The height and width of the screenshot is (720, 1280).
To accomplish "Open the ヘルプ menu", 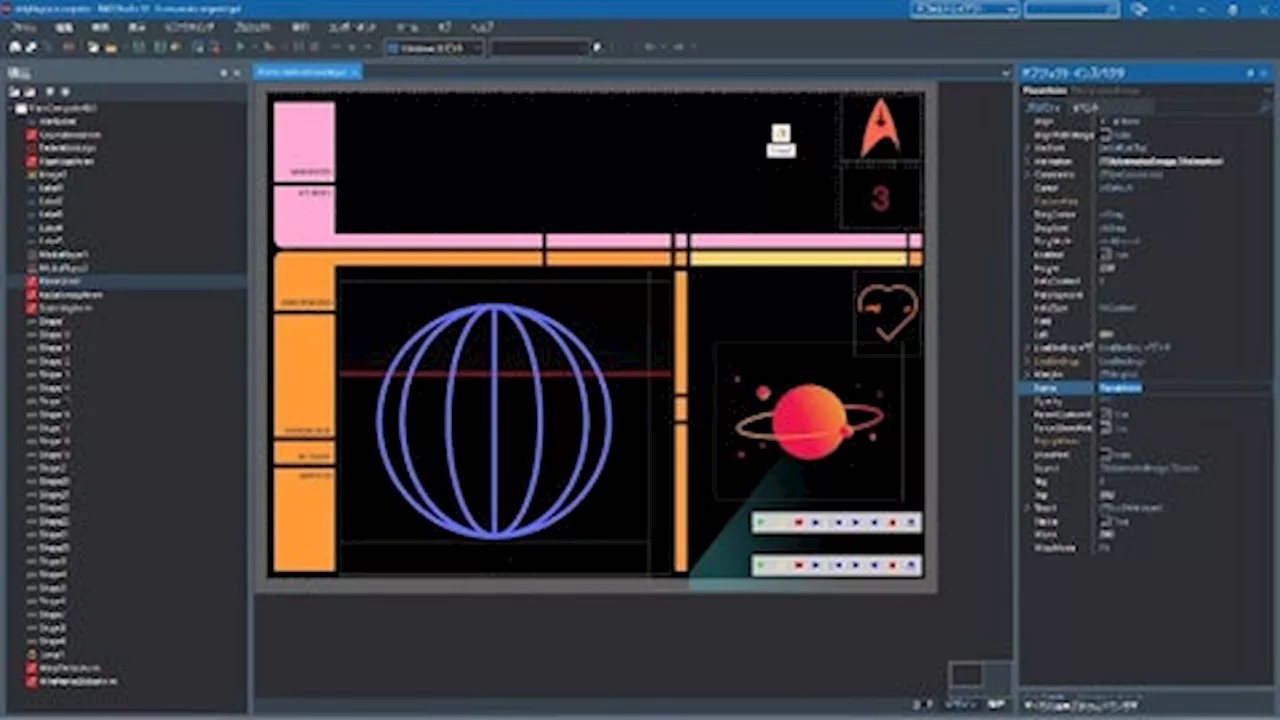I will click(482, 27).
